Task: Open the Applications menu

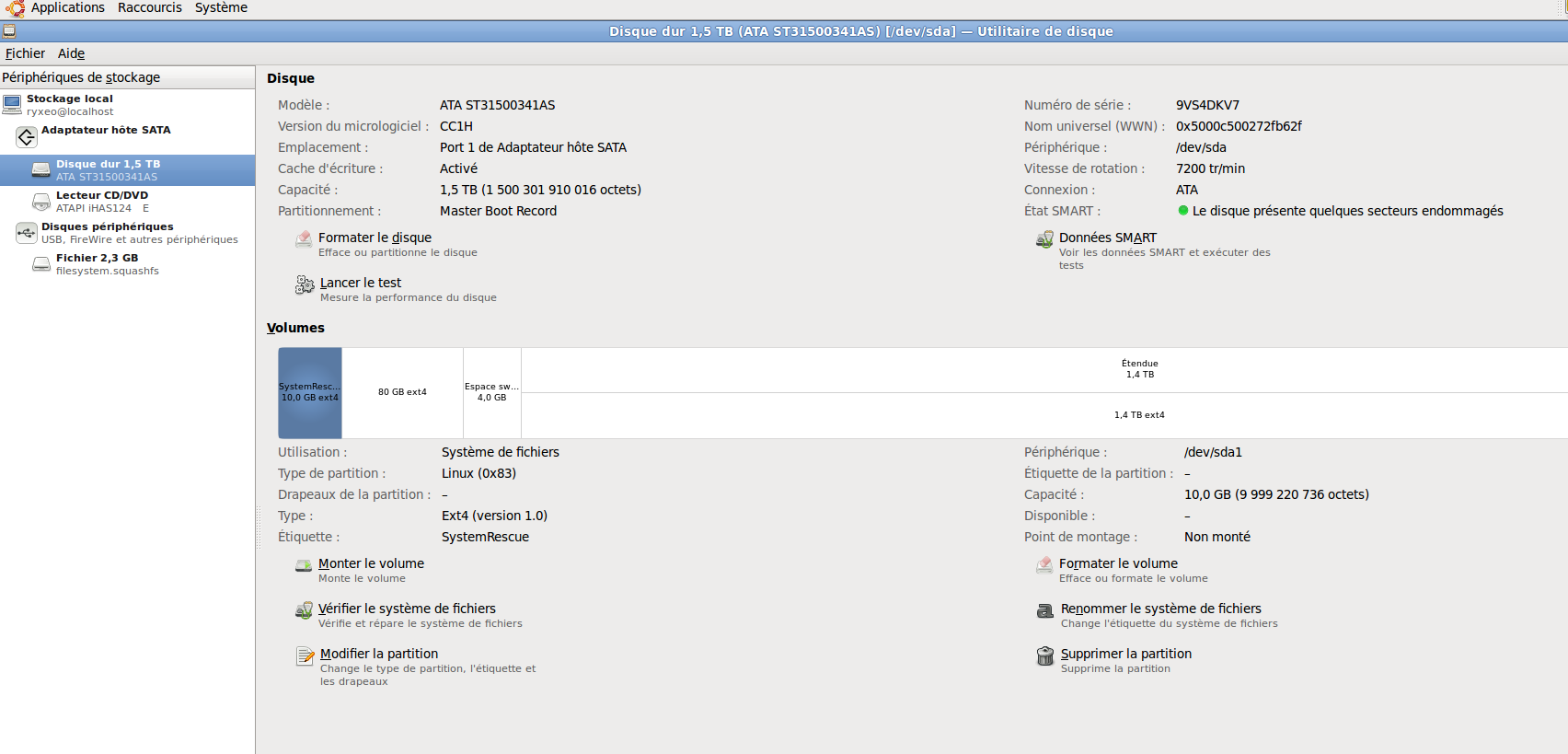Action: 68,8
